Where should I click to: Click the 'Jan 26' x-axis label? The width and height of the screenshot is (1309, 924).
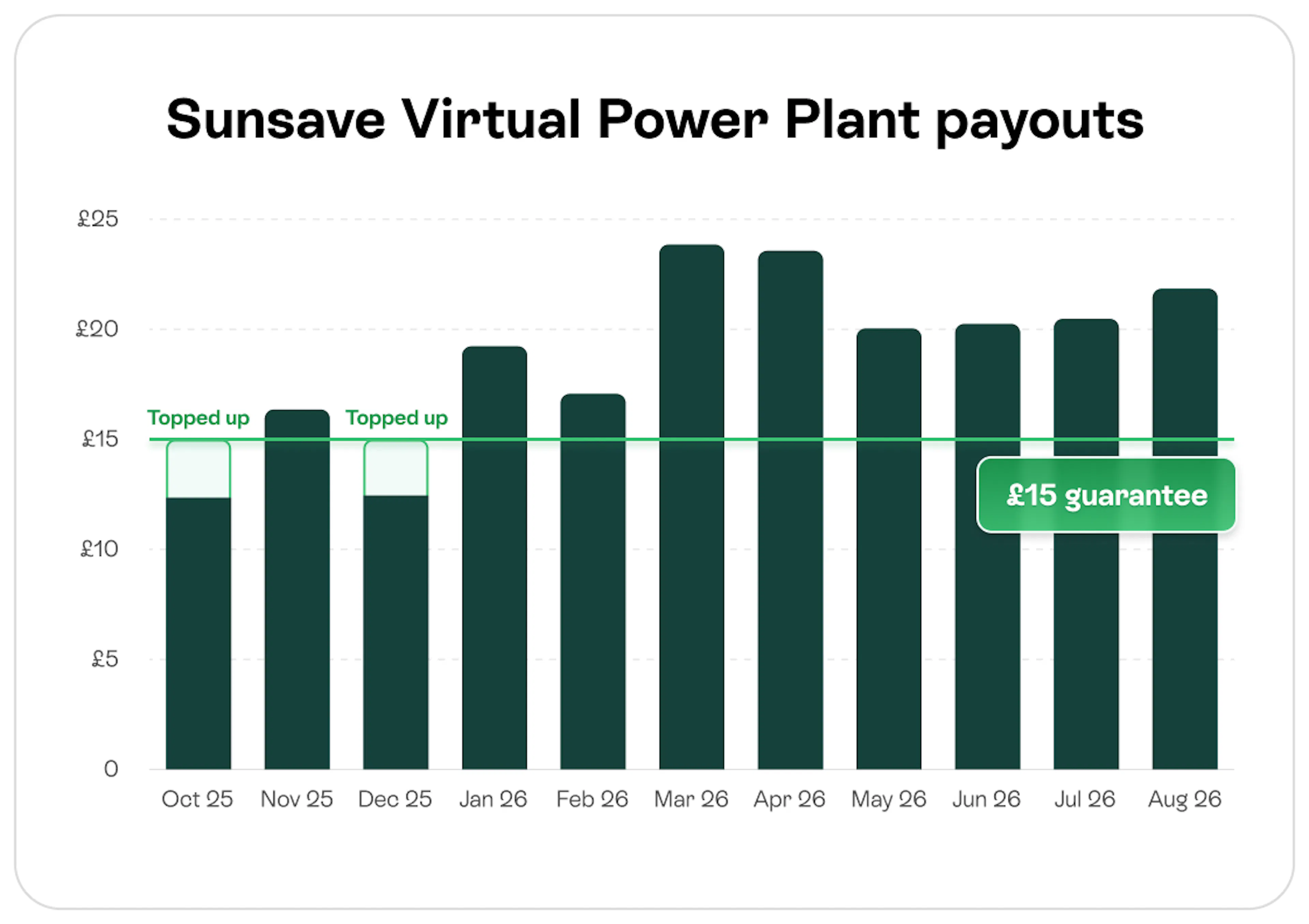coord(493,799)
